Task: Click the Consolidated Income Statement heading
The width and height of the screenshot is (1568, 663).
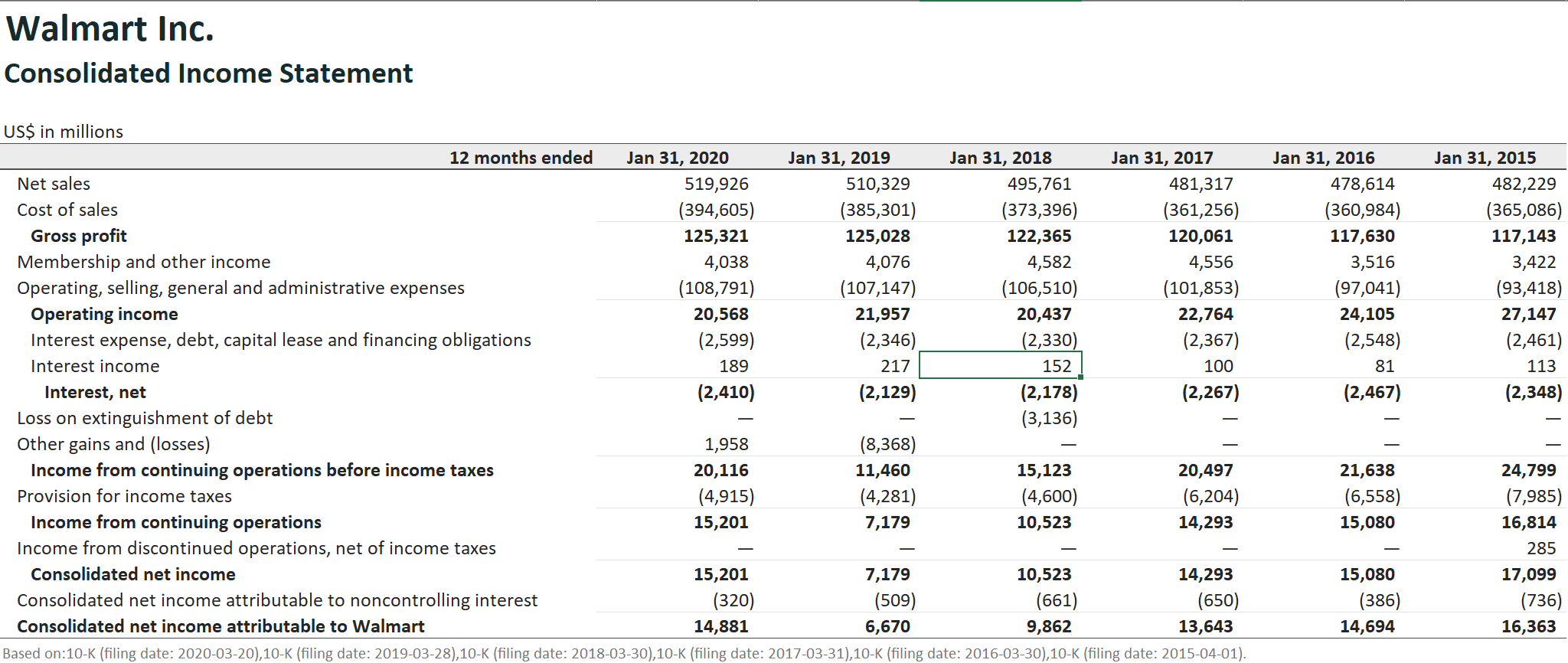Action: 208,73
